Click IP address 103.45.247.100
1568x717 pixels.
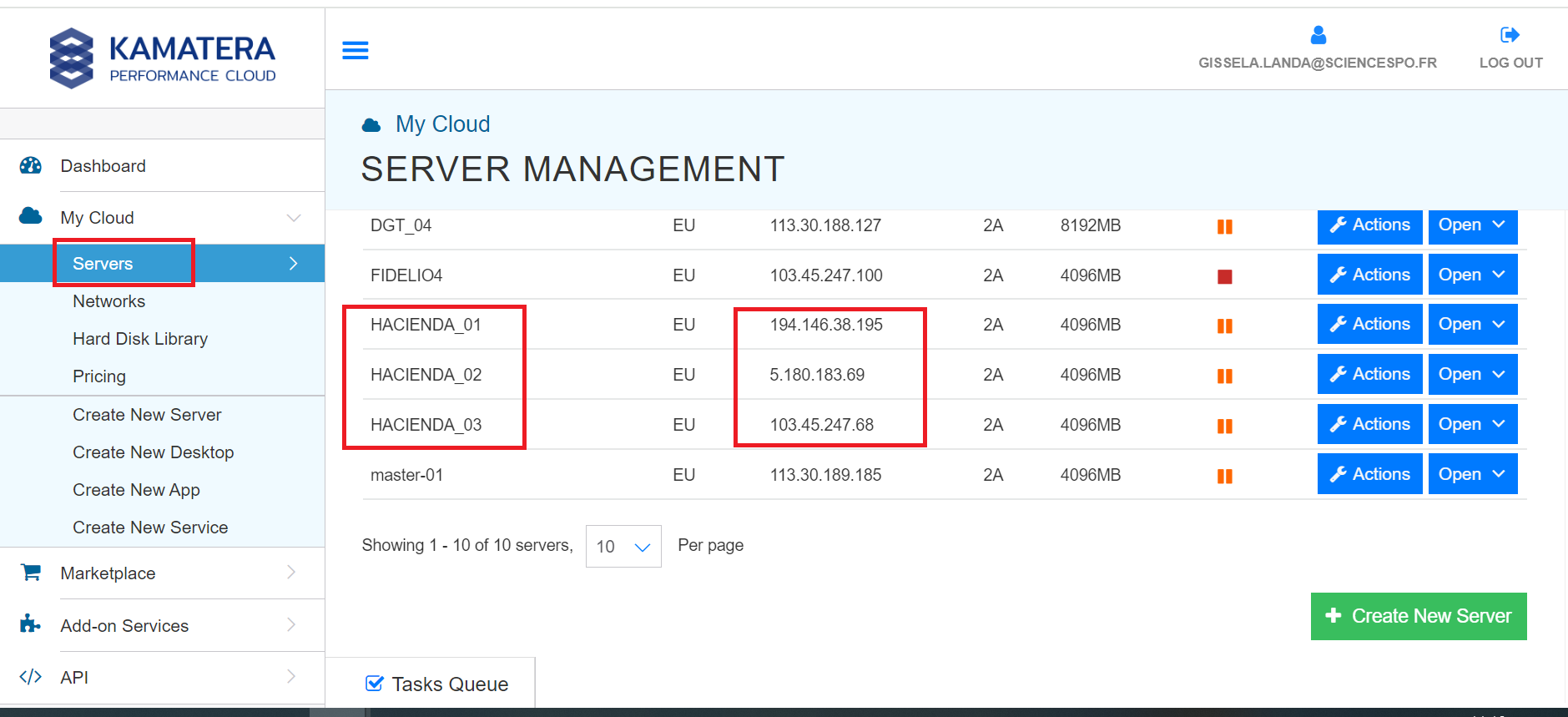pyautogui.click(x=826, y=275)
